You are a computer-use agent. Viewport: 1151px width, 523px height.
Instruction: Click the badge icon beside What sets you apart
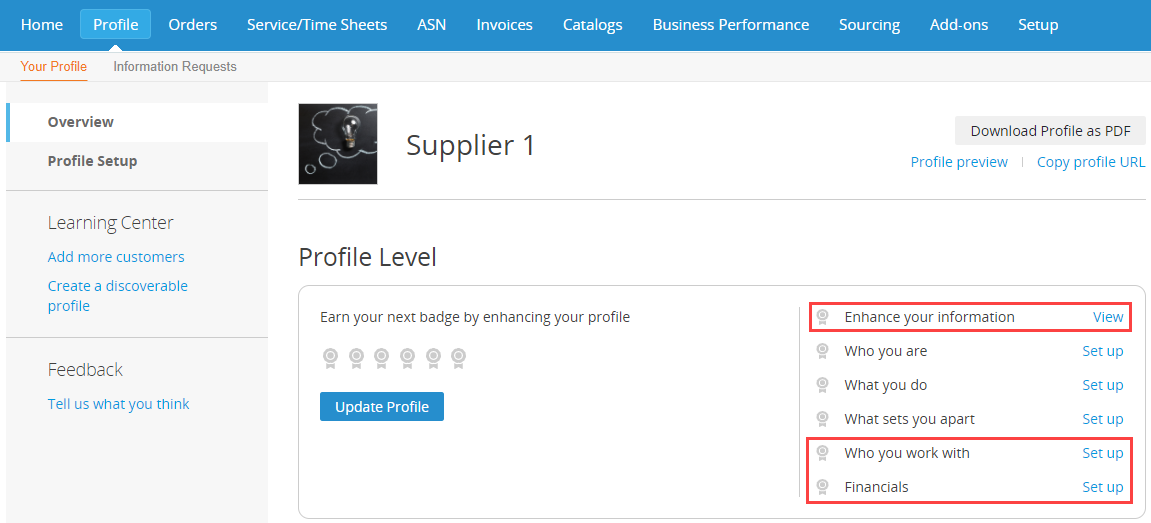pos(823,419)
